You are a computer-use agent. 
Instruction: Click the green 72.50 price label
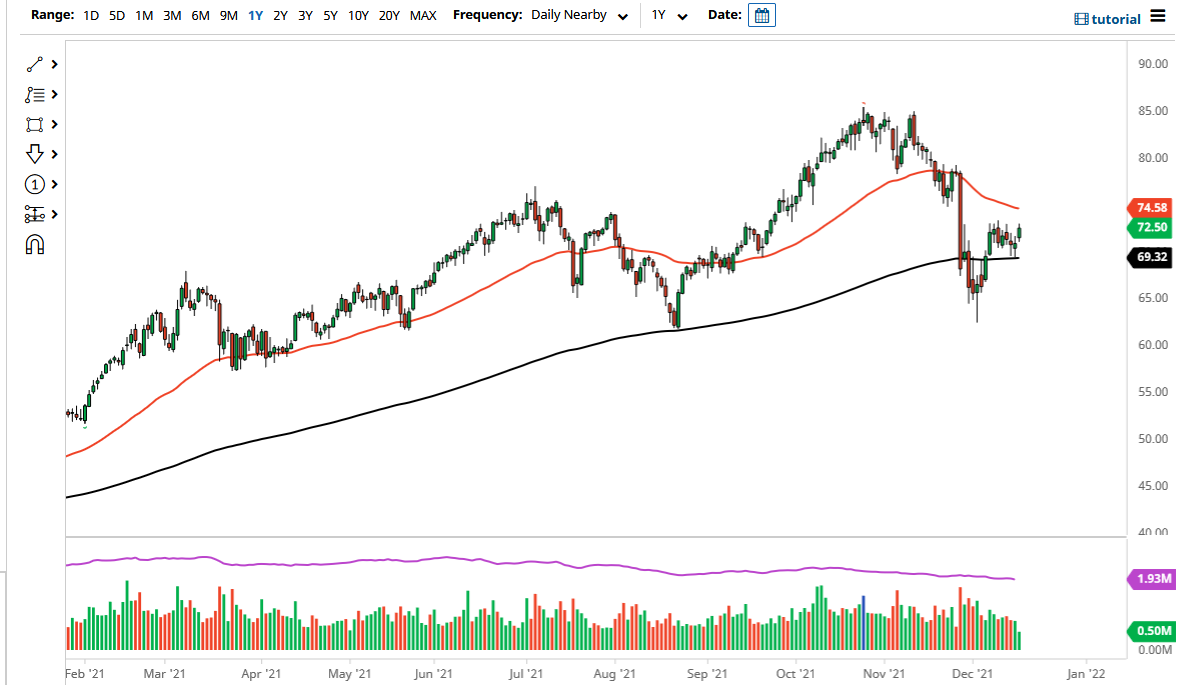click(x=1150, y=227)
